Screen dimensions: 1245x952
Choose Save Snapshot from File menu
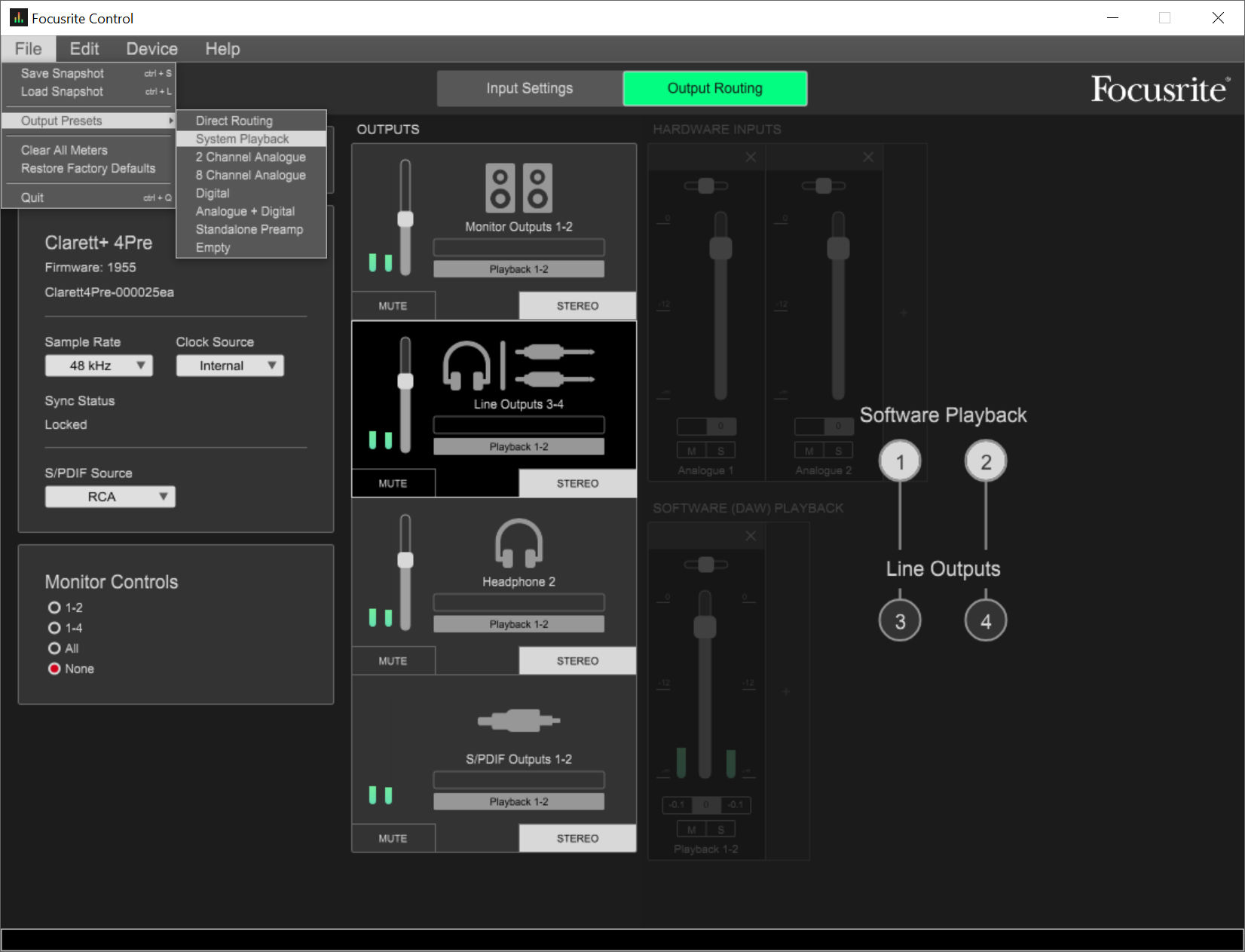coord(89,73)
